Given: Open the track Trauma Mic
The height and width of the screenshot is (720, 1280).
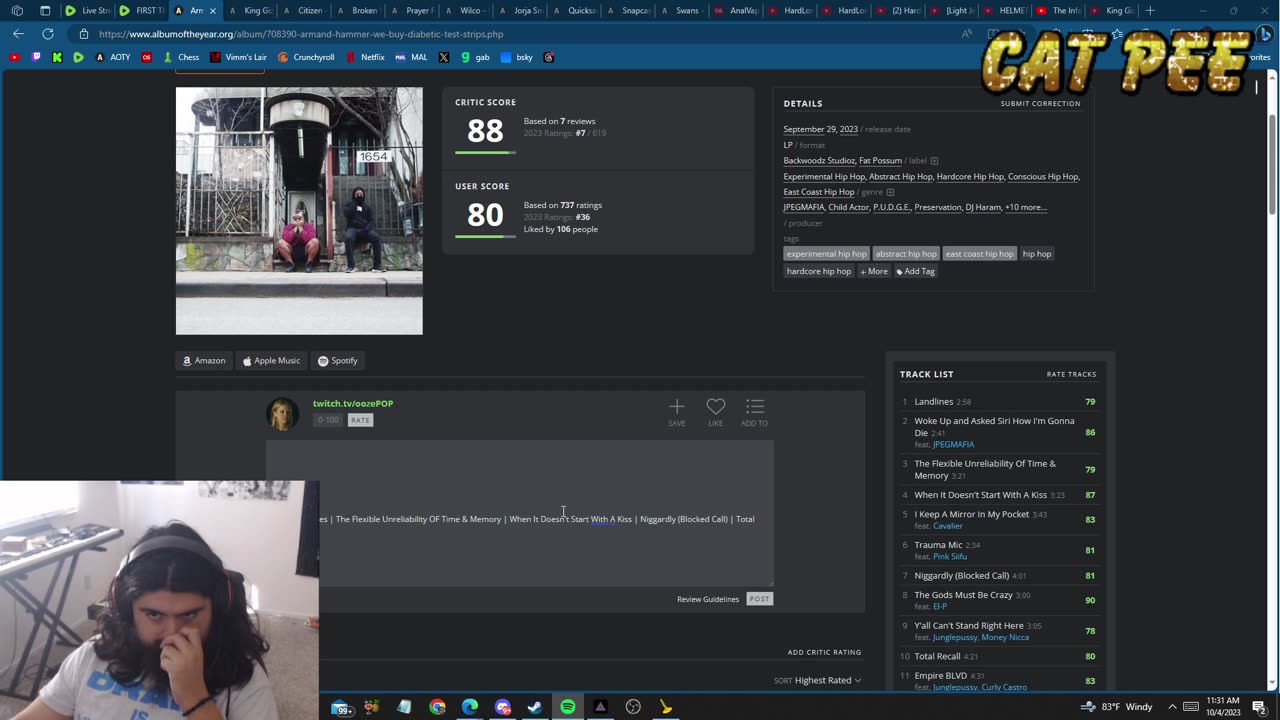Looking at the screenshot, I should coord(938,545).
